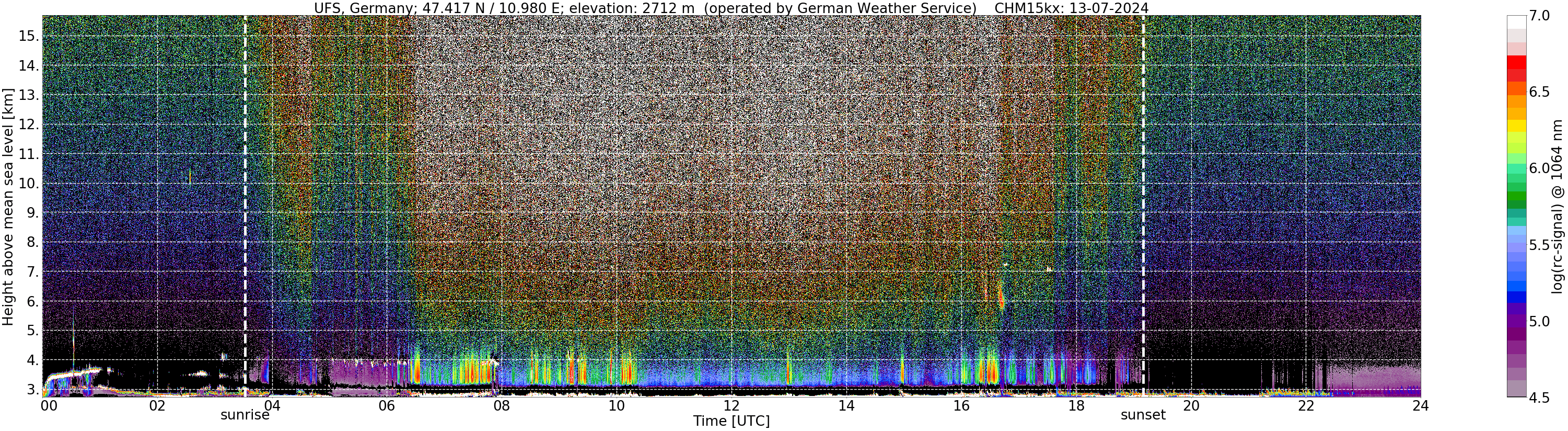The image size is (1568, 431).
Task: Click time axis tick '16'
Action: click(961, 405)
